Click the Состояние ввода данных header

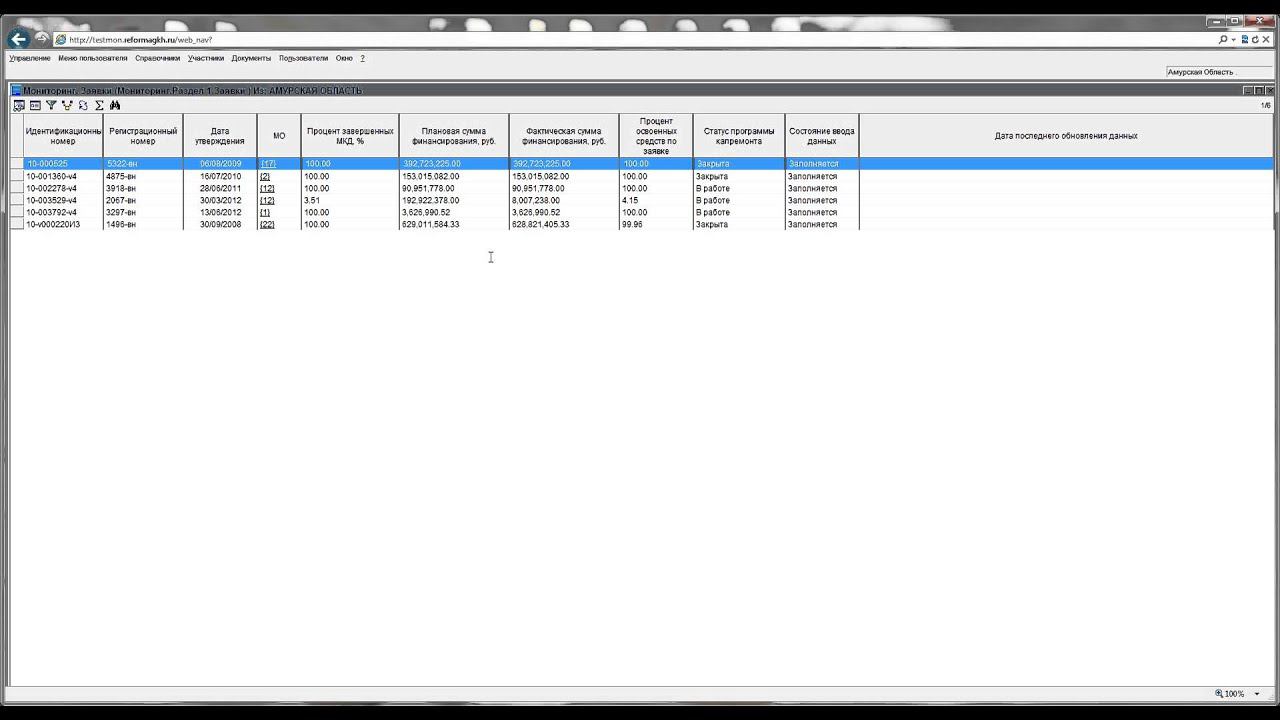coord(822,136)
